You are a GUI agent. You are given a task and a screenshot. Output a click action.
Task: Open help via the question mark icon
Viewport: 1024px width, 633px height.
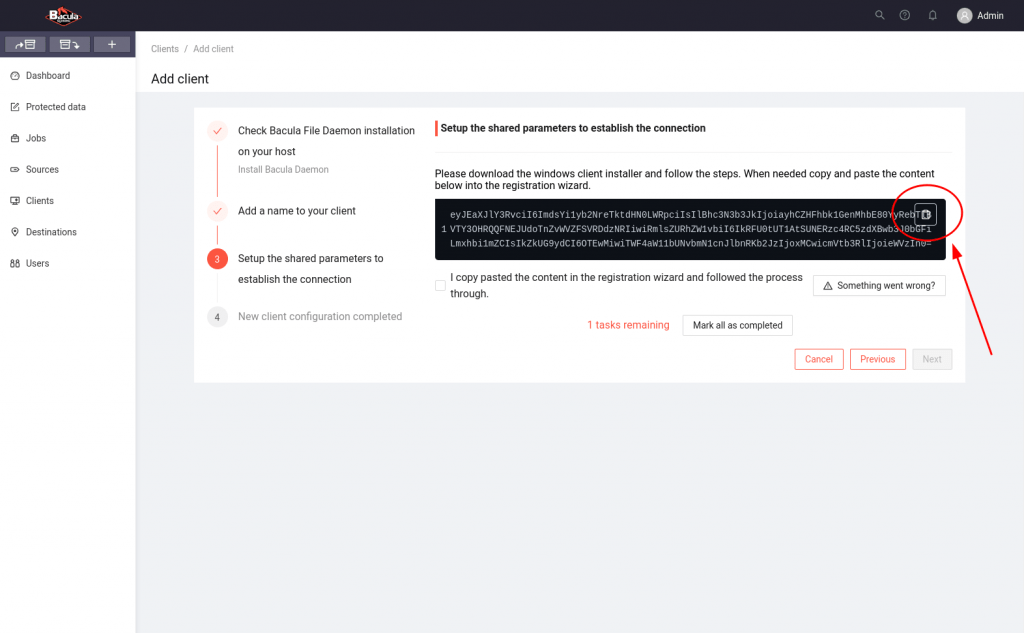coord(905,15)
